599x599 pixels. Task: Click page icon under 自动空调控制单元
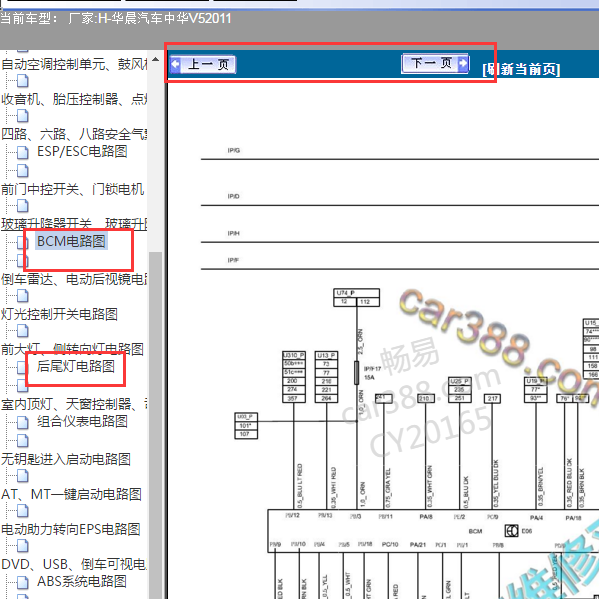[23, 81]
